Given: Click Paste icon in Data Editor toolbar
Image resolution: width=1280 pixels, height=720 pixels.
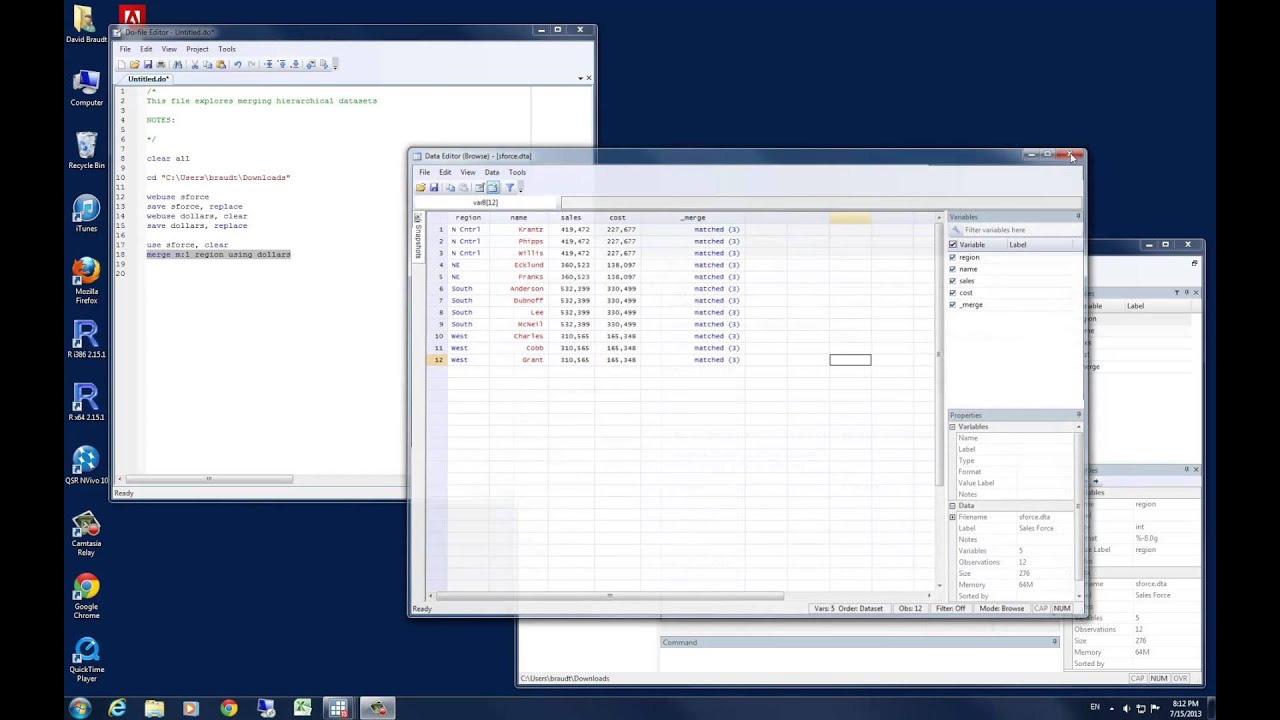Looking at the screenshot, I should (464, 187).
